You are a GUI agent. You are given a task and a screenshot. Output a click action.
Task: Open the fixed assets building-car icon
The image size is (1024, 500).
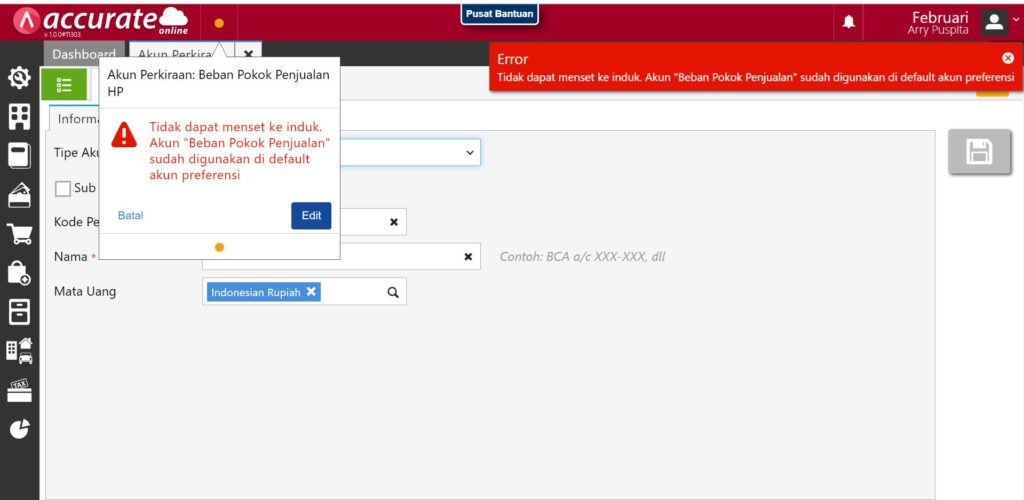(19, 351)
